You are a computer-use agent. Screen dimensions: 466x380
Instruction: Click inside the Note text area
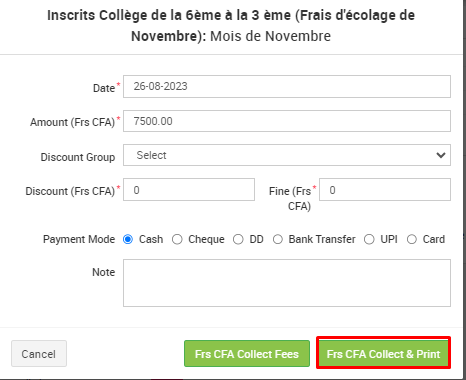tap(287, 283)
